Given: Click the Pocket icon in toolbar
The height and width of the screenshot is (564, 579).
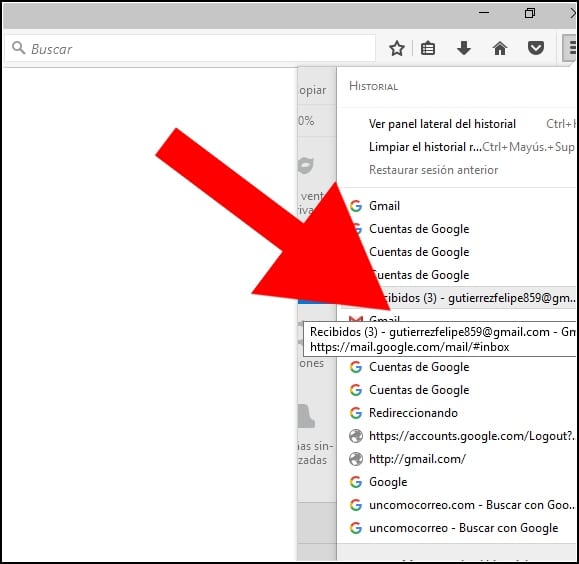Looking at the screenshot, I should pos(535,48).
